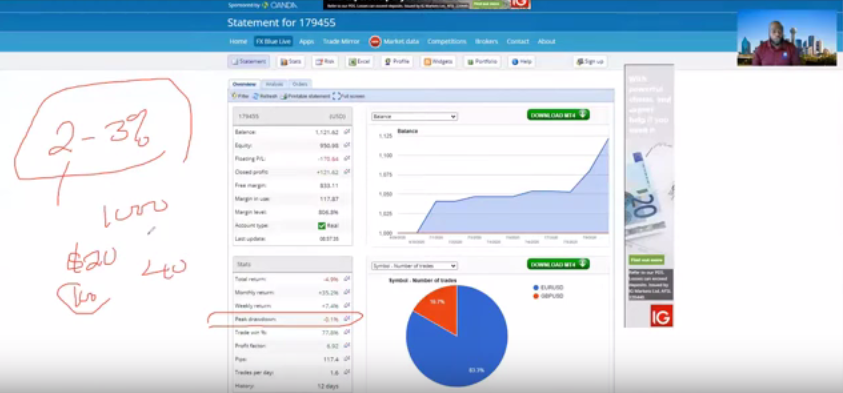Switch to the Analysis tab

click(274, 84)
